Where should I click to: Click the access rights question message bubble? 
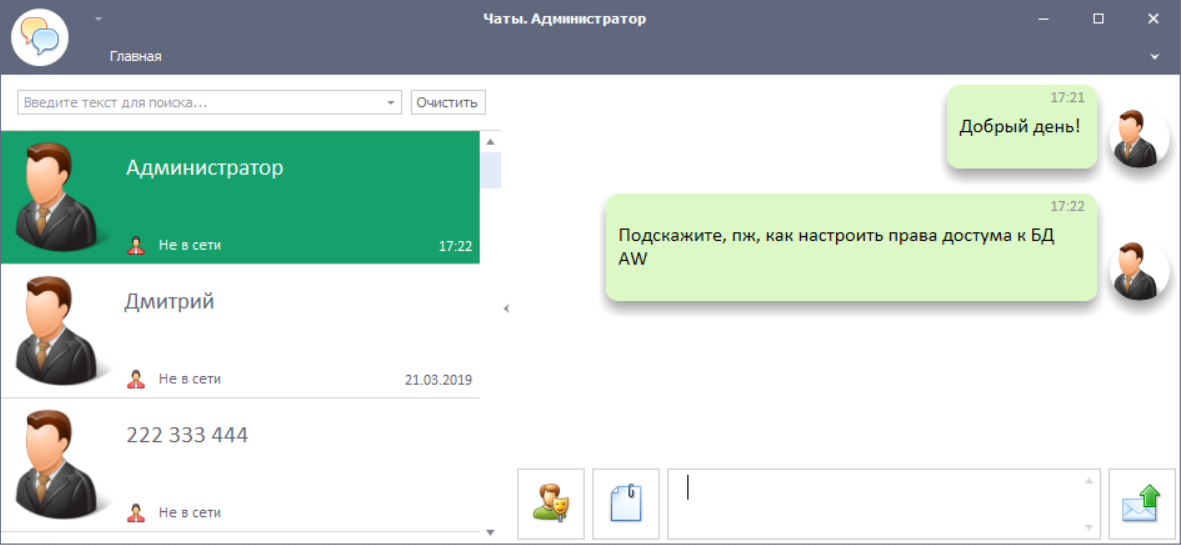[850, 248]
